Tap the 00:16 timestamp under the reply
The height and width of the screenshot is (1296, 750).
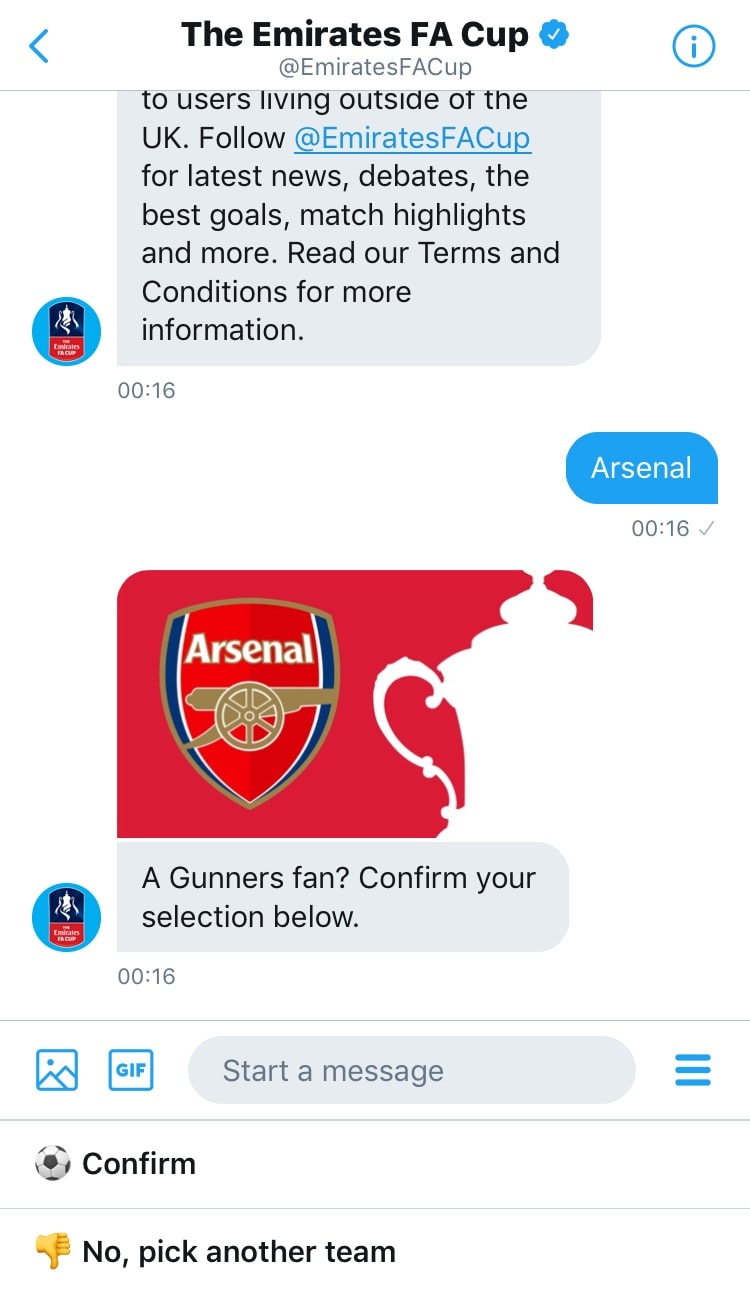pos(146,976)
